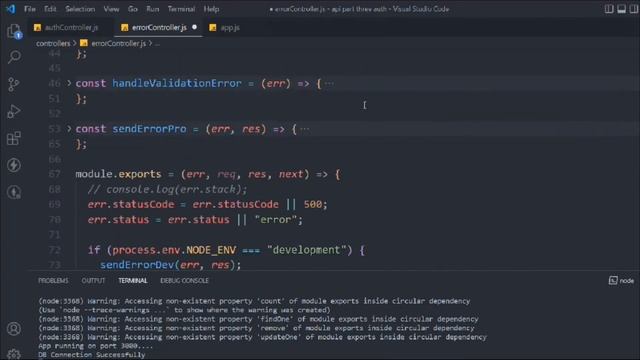The image size is (640, 360).
Task: Open the Extensions view
Action: [14, 138]
